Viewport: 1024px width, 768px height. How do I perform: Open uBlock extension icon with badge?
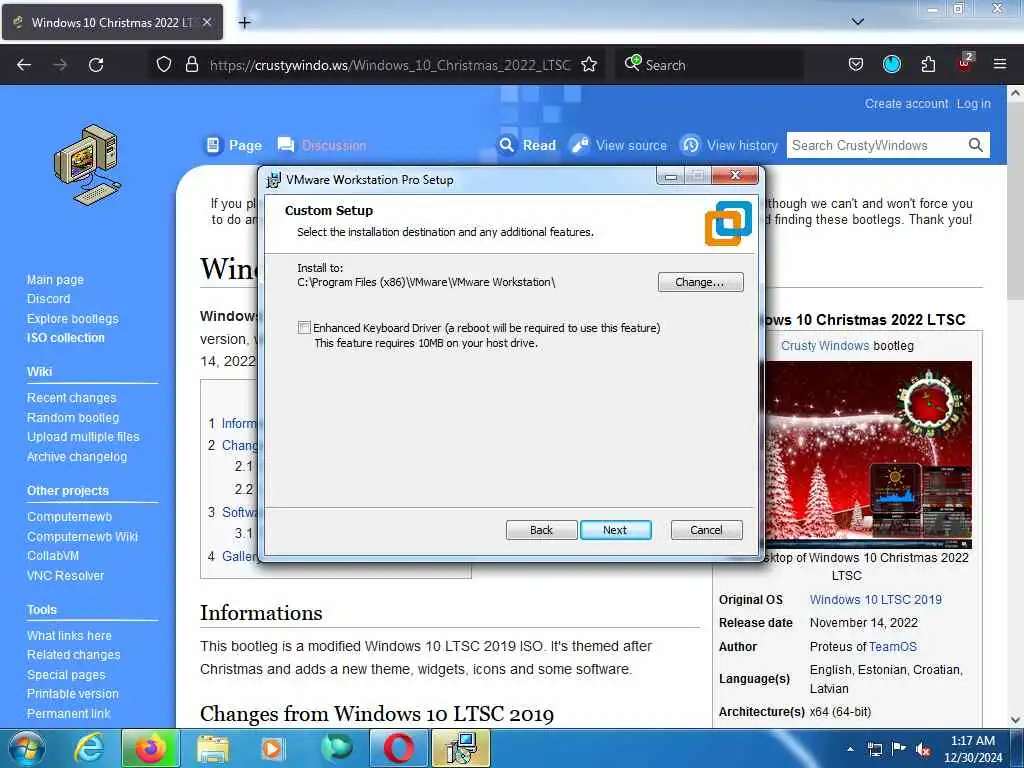[965, 63]
